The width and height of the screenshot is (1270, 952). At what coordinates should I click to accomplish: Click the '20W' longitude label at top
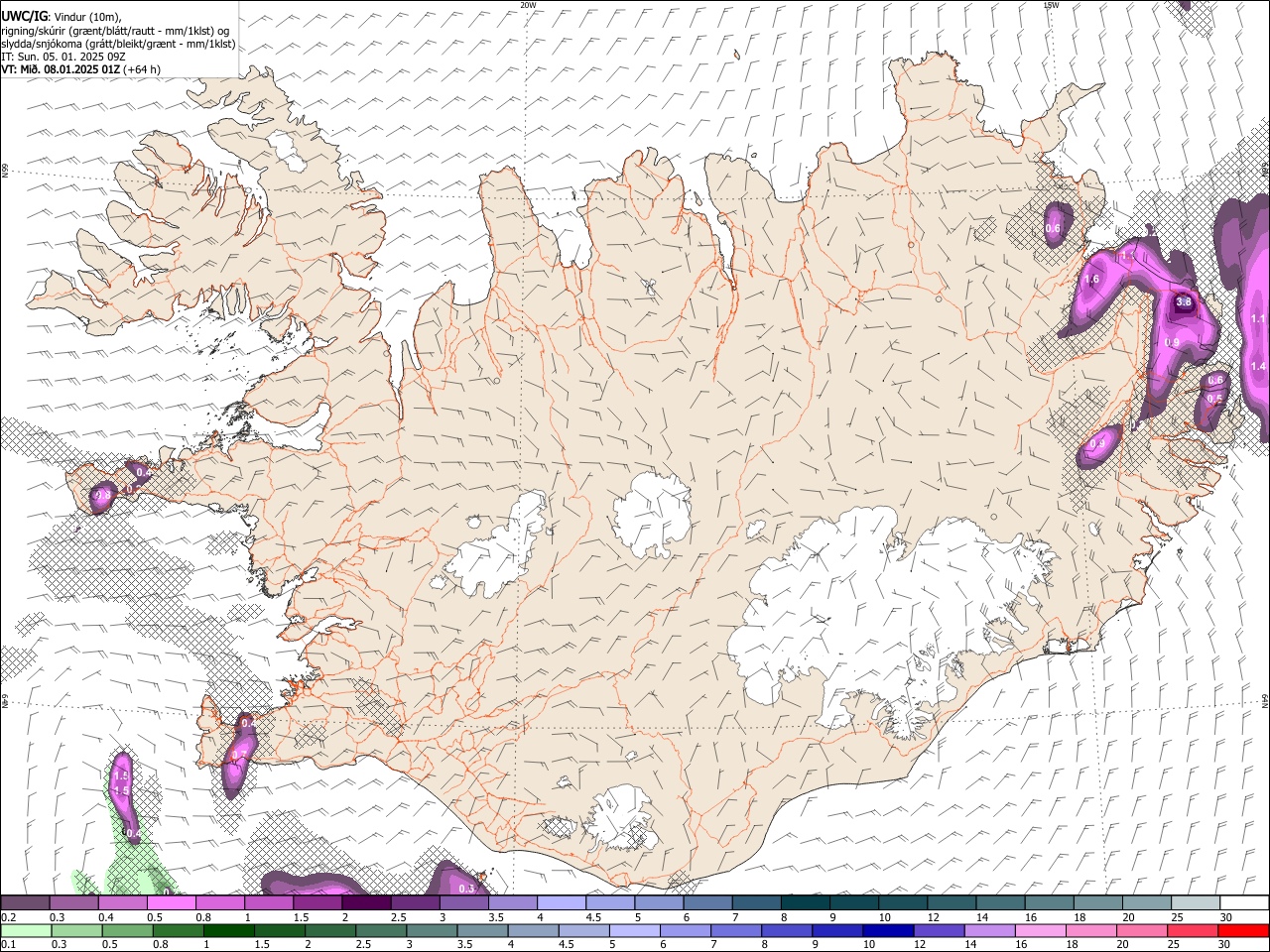[x=528, y=5]
